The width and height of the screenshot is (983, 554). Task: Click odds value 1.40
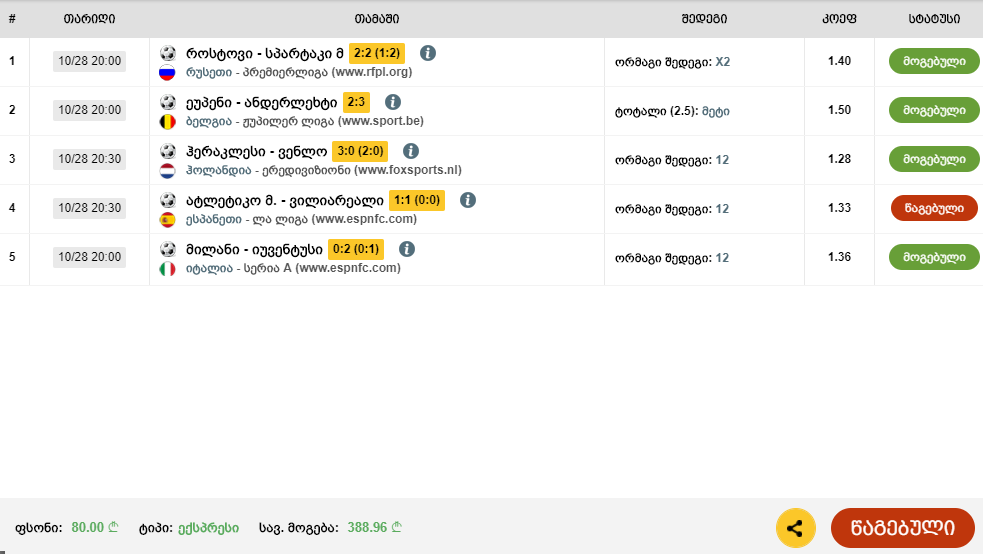tap(839, 61)
